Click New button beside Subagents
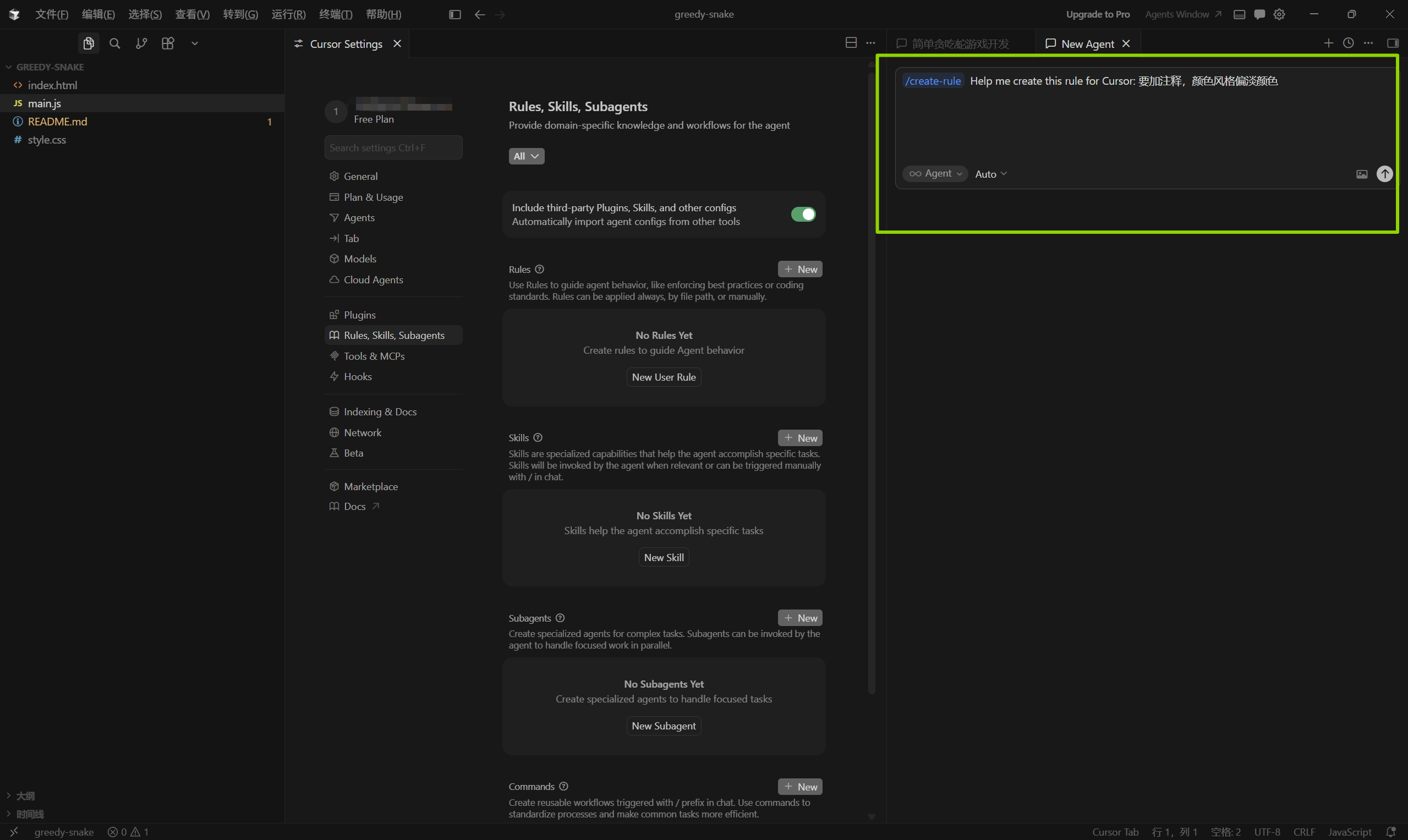 pyautogui.click(x=800, y=618)
